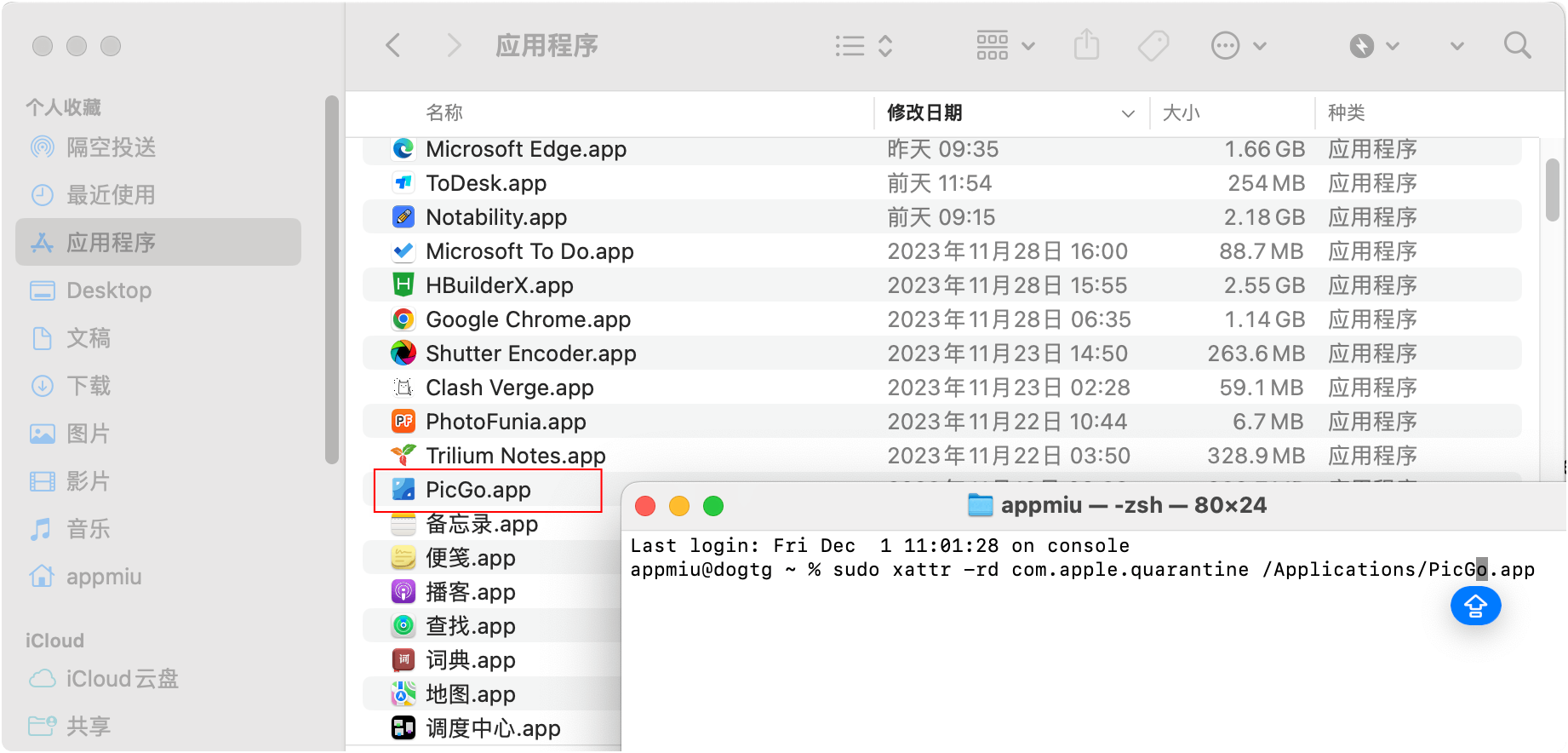Sort by 名称 column header
This screenshot has width=1568, height=753.
point(444,112)
